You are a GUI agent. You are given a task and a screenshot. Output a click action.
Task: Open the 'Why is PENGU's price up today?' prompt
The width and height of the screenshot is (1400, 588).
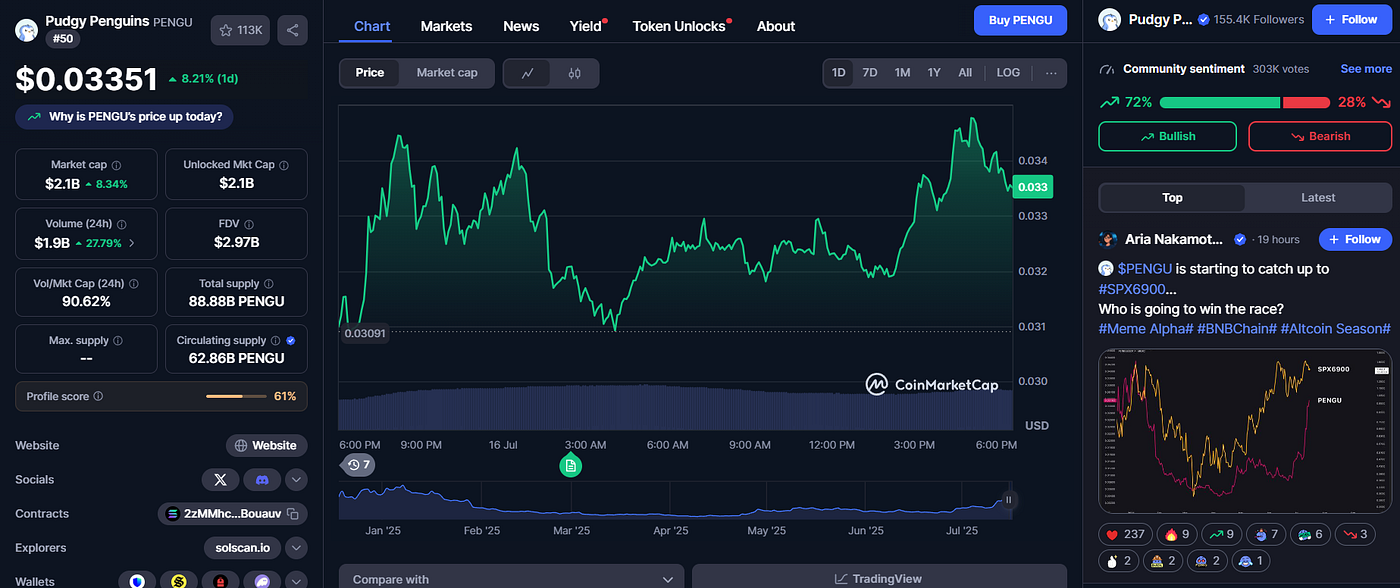coord(125,117)
